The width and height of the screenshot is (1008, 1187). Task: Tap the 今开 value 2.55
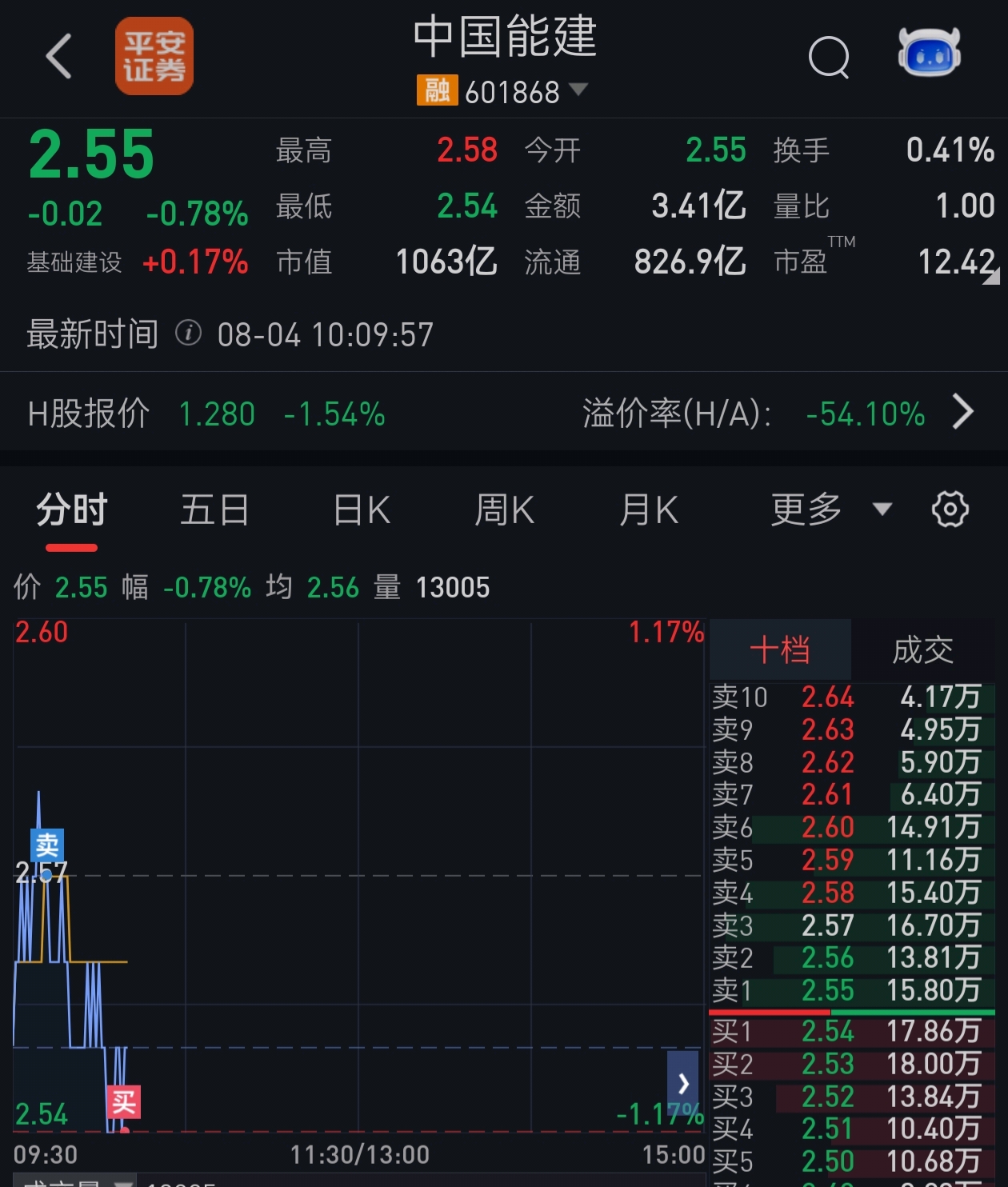[x=716, y=150]
